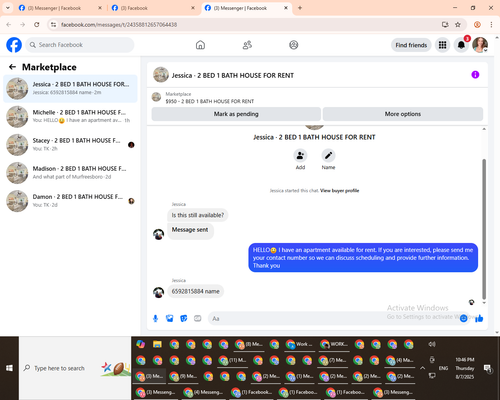The height and width of the screenshot is (400, 500).
Task: Open the Friends icon in top navigation
Action: [x=247, y=45]
